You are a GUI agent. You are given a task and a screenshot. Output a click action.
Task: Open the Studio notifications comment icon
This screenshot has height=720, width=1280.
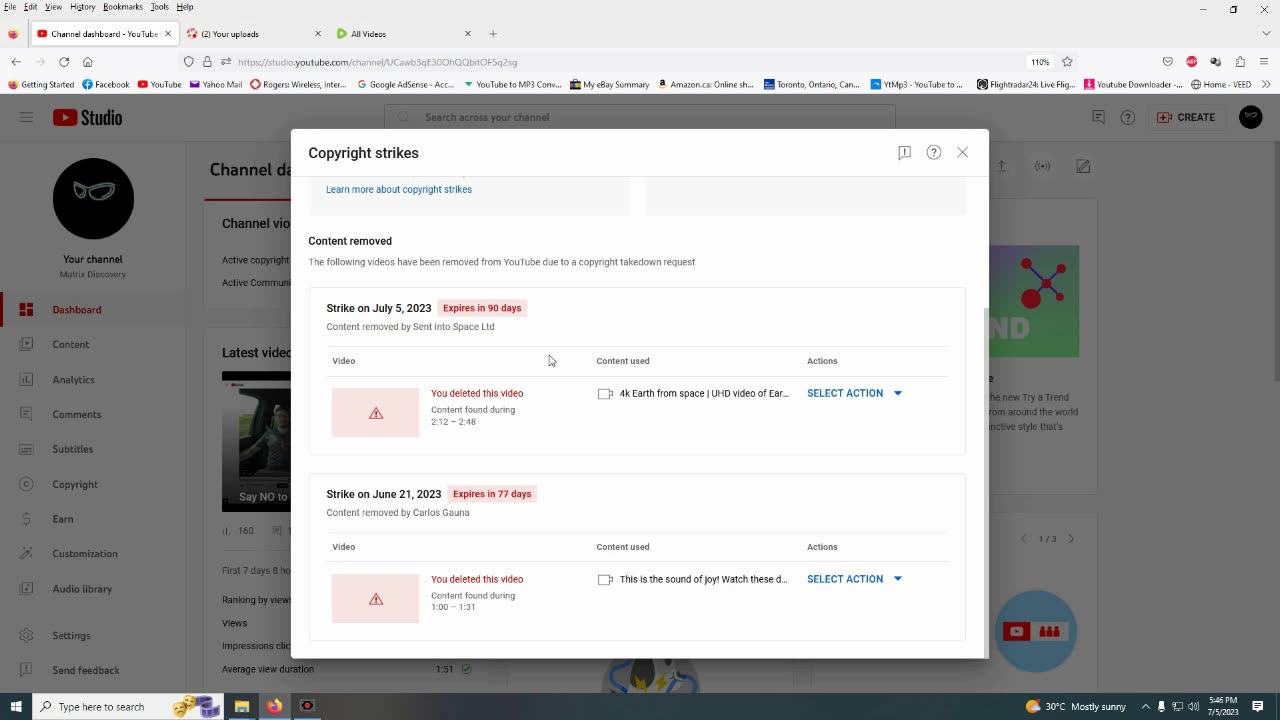point(1098,117)
